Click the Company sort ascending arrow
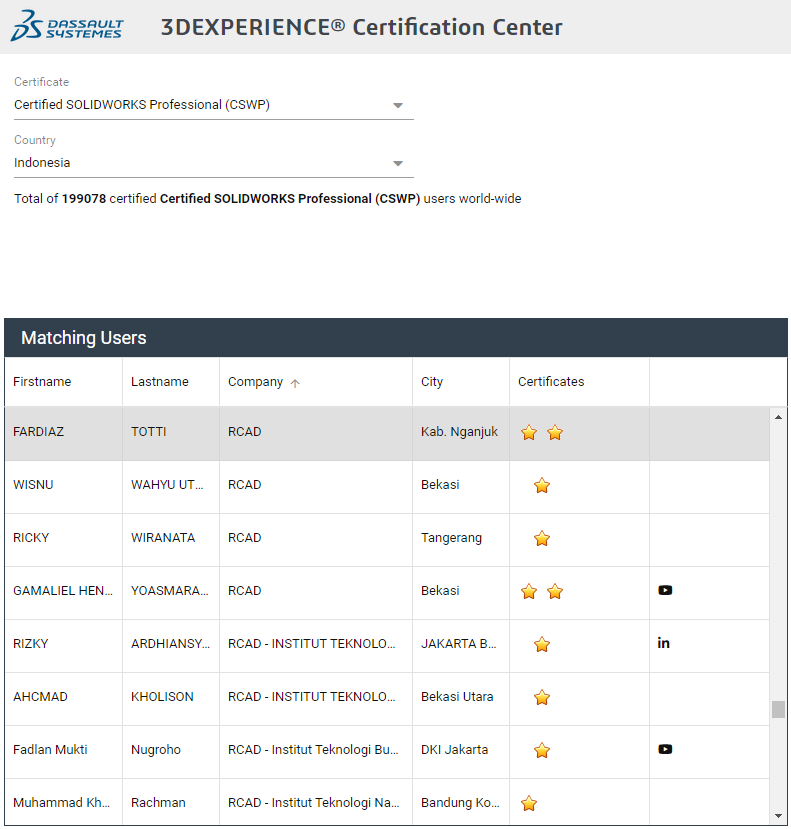 click(x=295, y=383)
